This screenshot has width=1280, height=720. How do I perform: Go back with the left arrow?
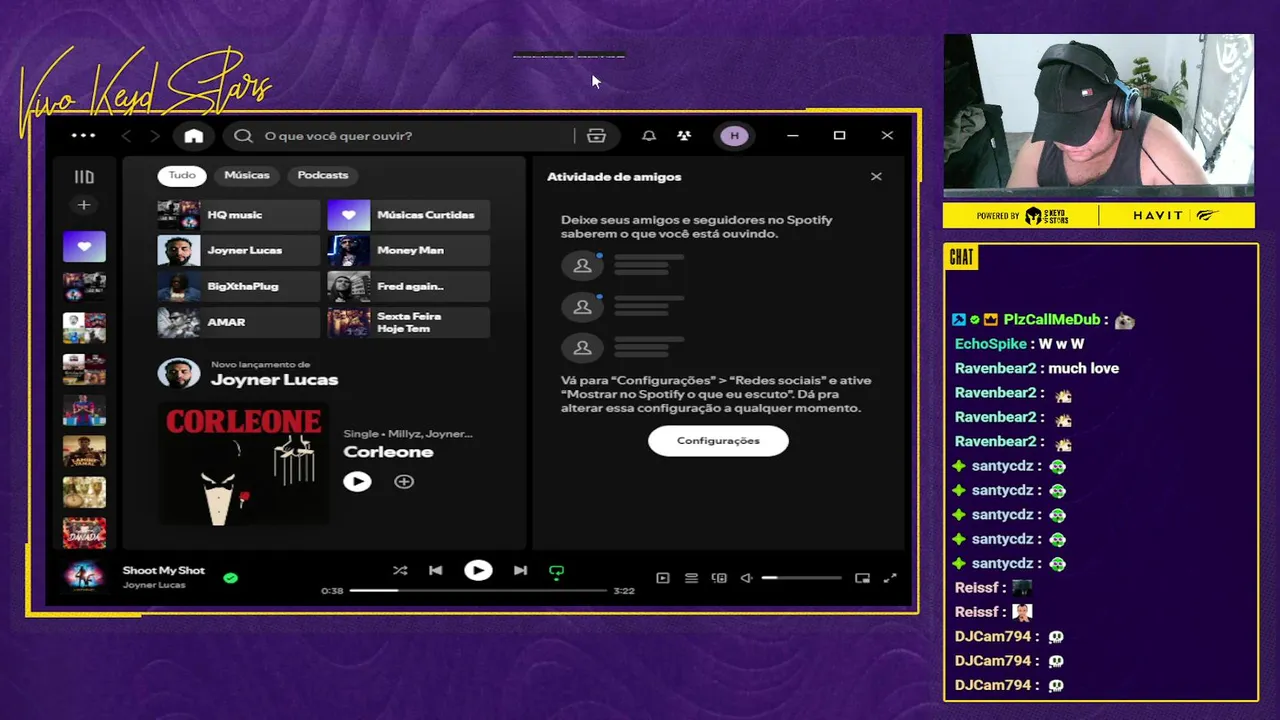click(126, 136)
